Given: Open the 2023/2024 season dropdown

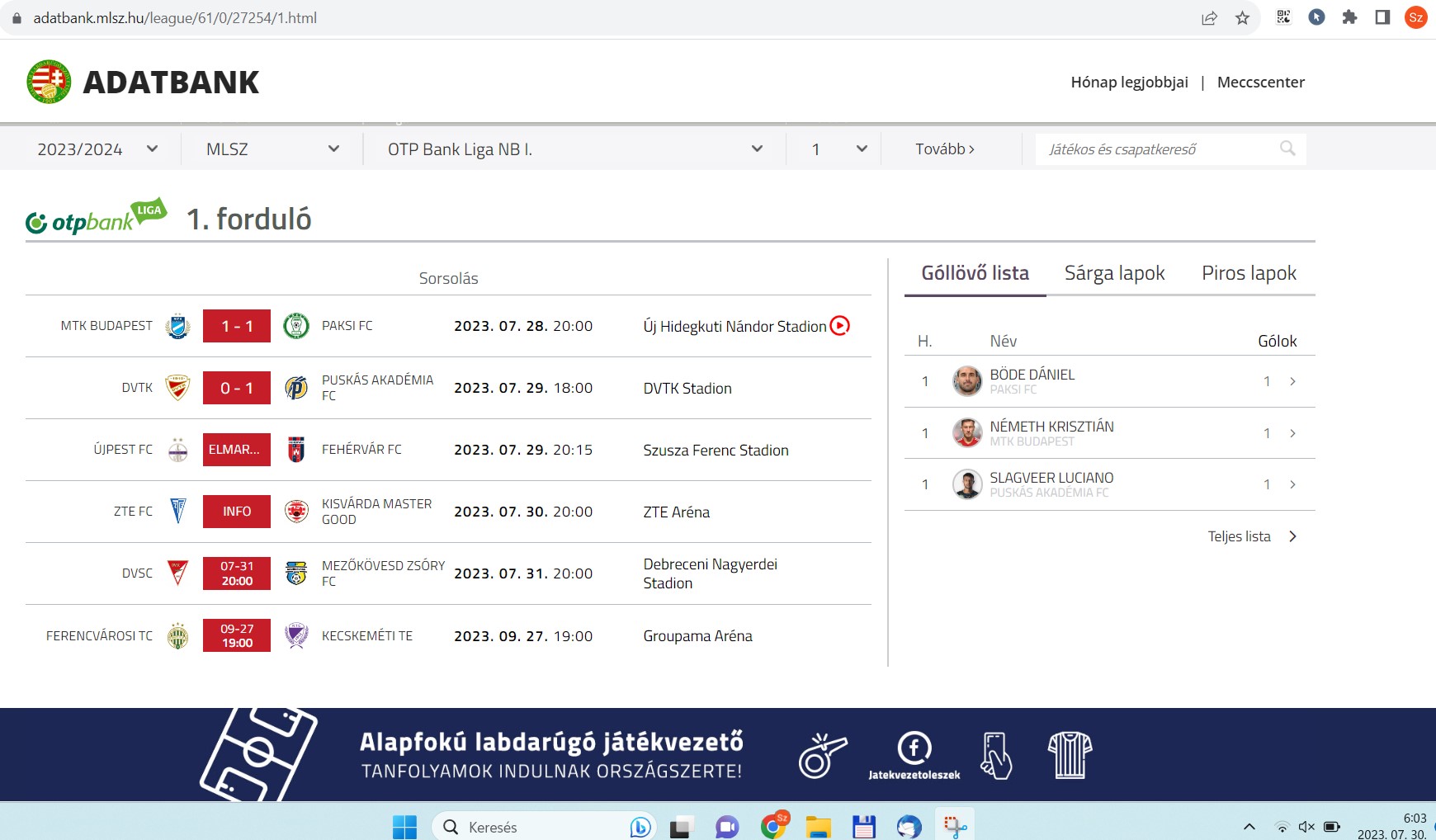Looking at the screenshot, I should [x=97, y=149].
